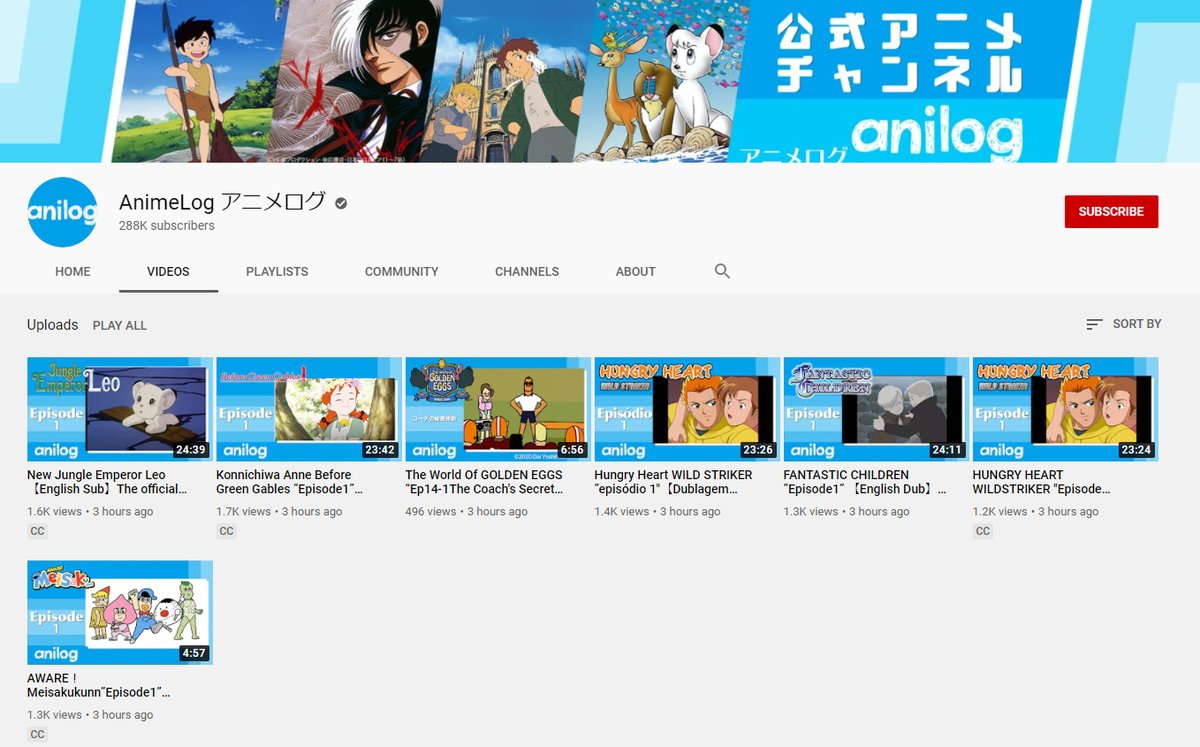Go to the Home tab

[x=73, y=271]
